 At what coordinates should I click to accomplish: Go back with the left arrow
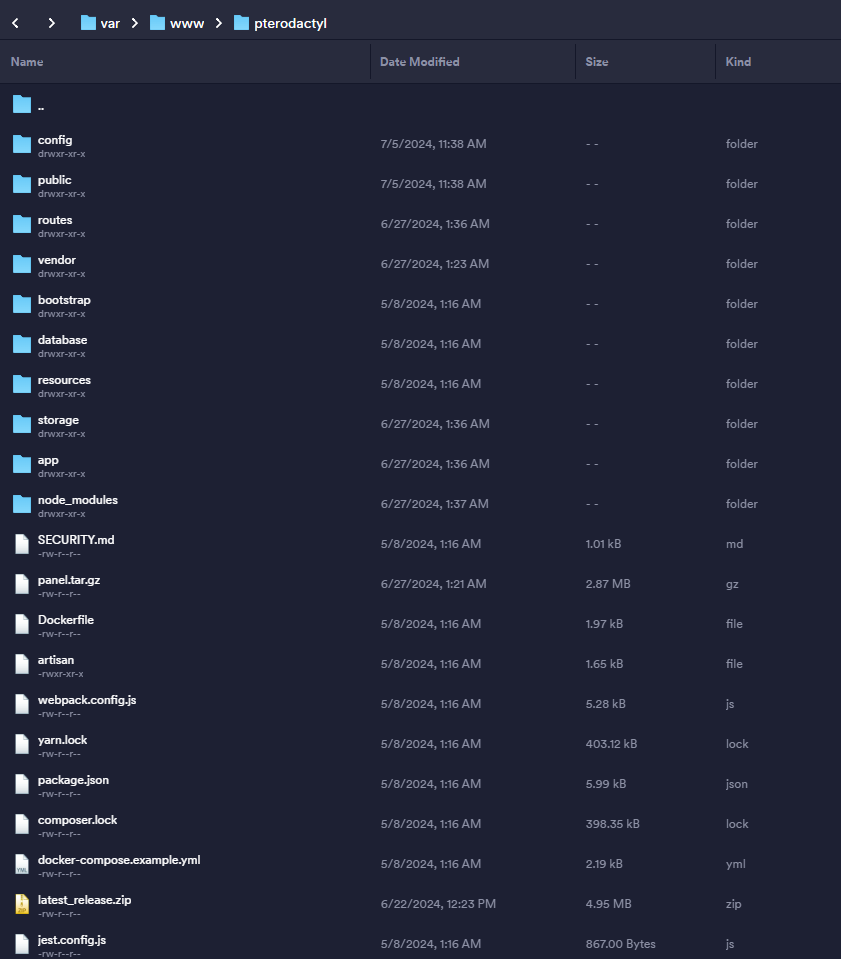click(x=16, y=23)
